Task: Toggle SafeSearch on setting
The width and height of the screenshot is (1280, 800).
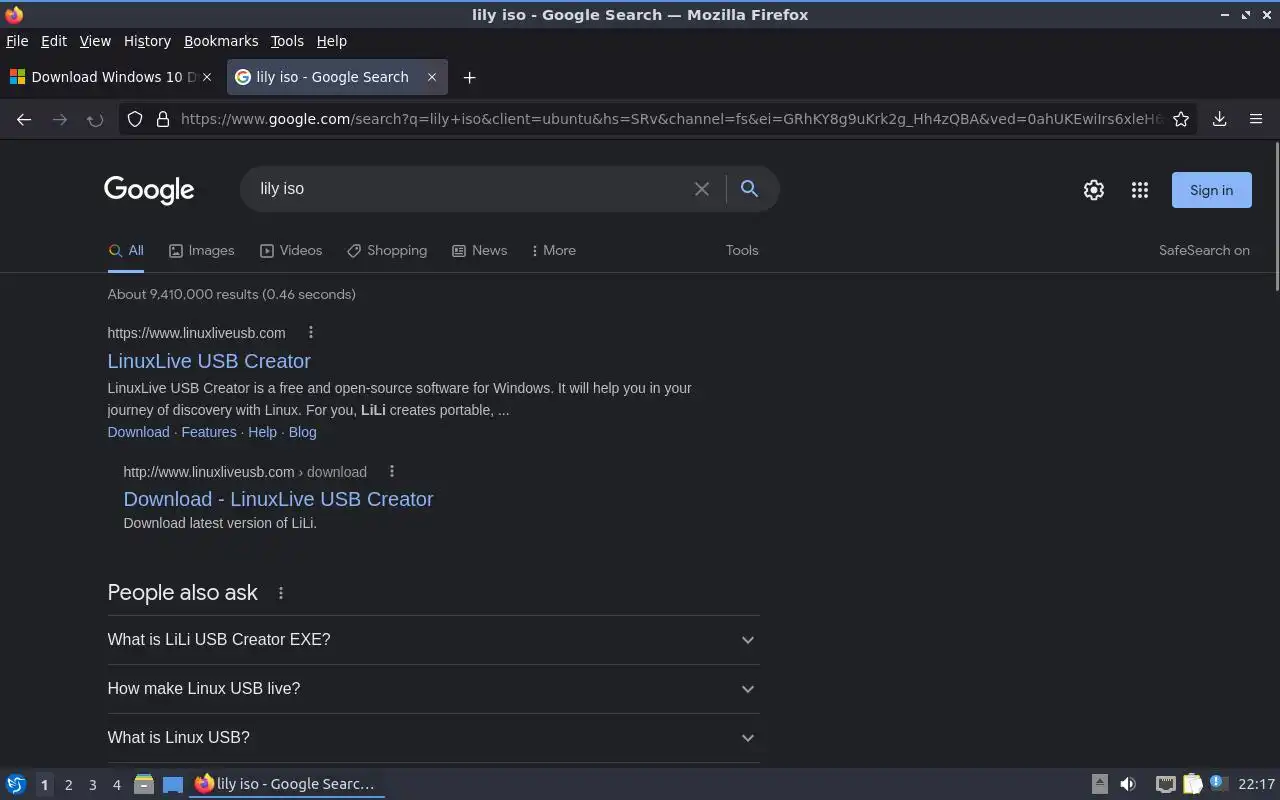Action: 1204,250
